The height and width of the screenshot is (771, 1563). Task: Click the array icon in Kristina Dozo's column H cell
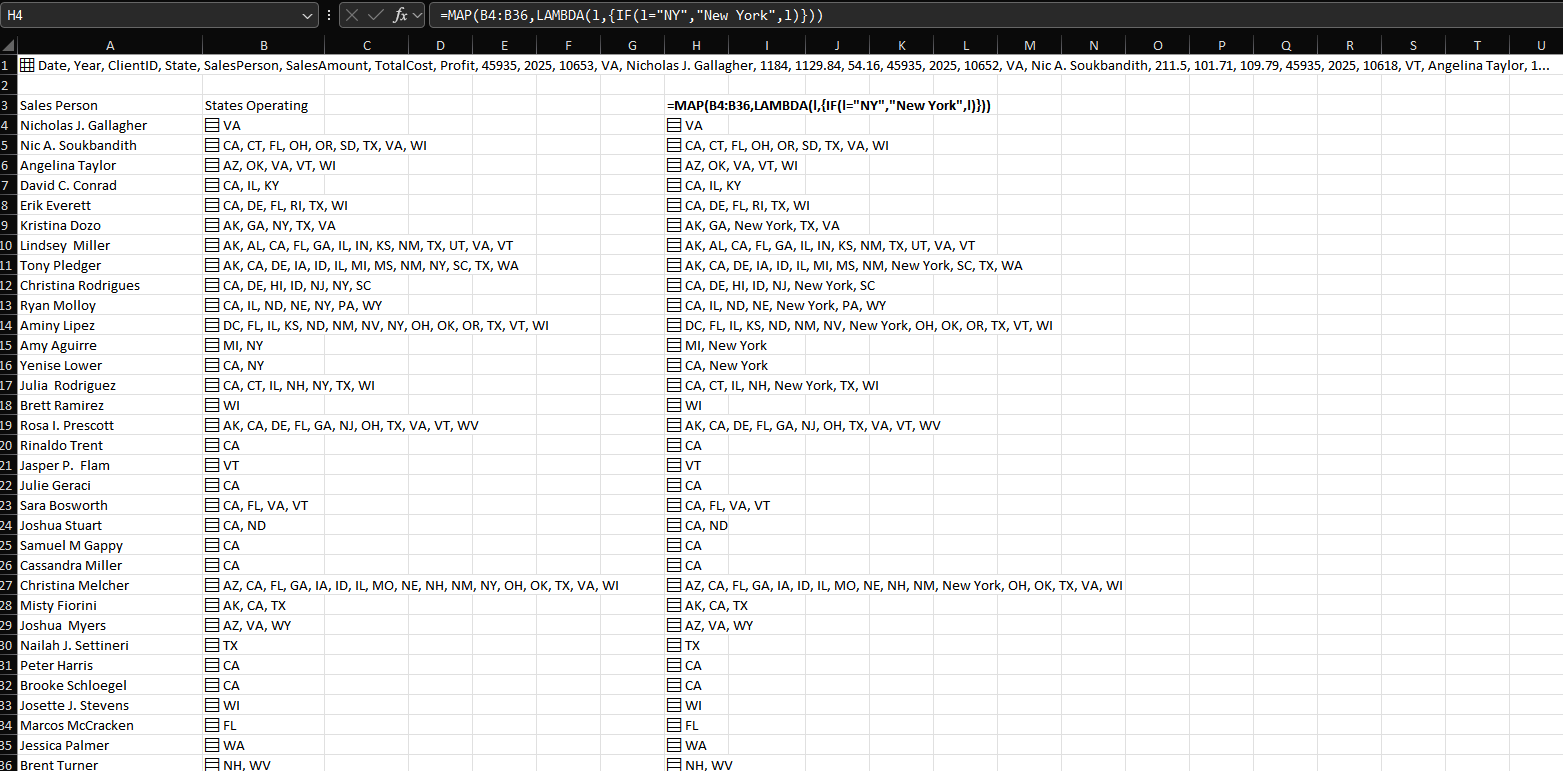pos(674,225)
